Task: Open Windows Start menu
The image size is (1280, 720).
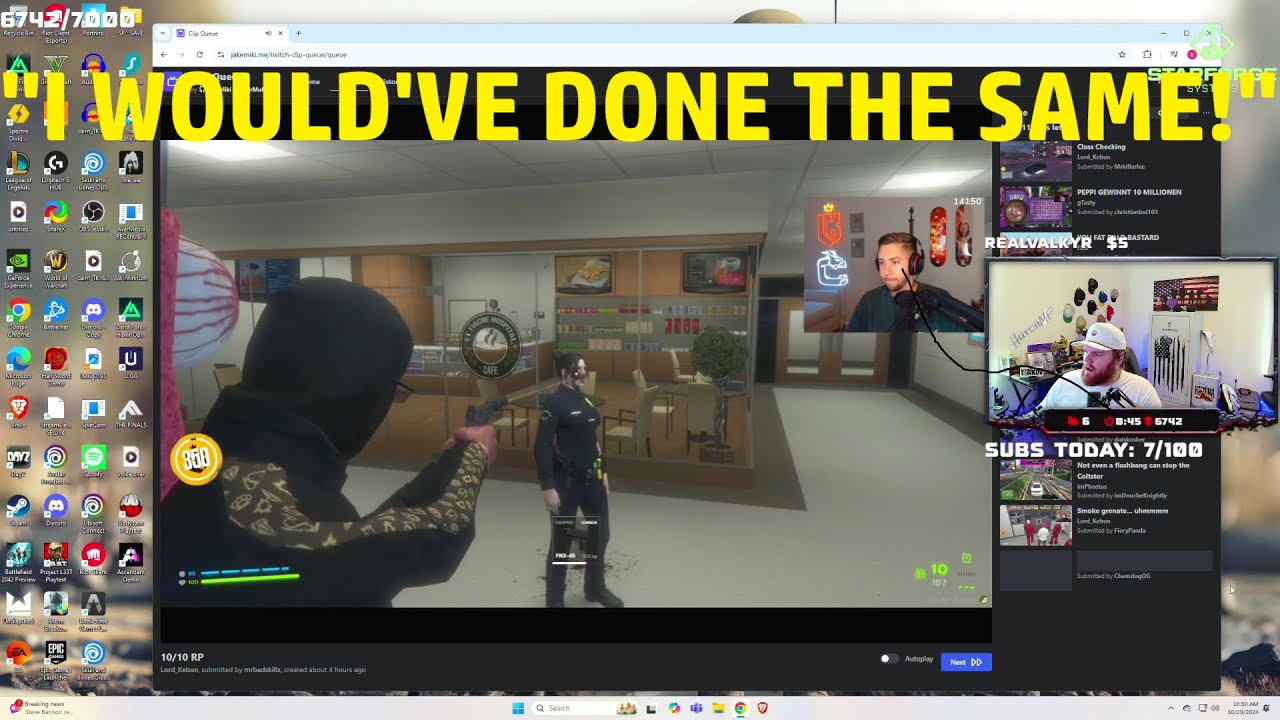Action: pyautogui.click(x=518, y=708)
